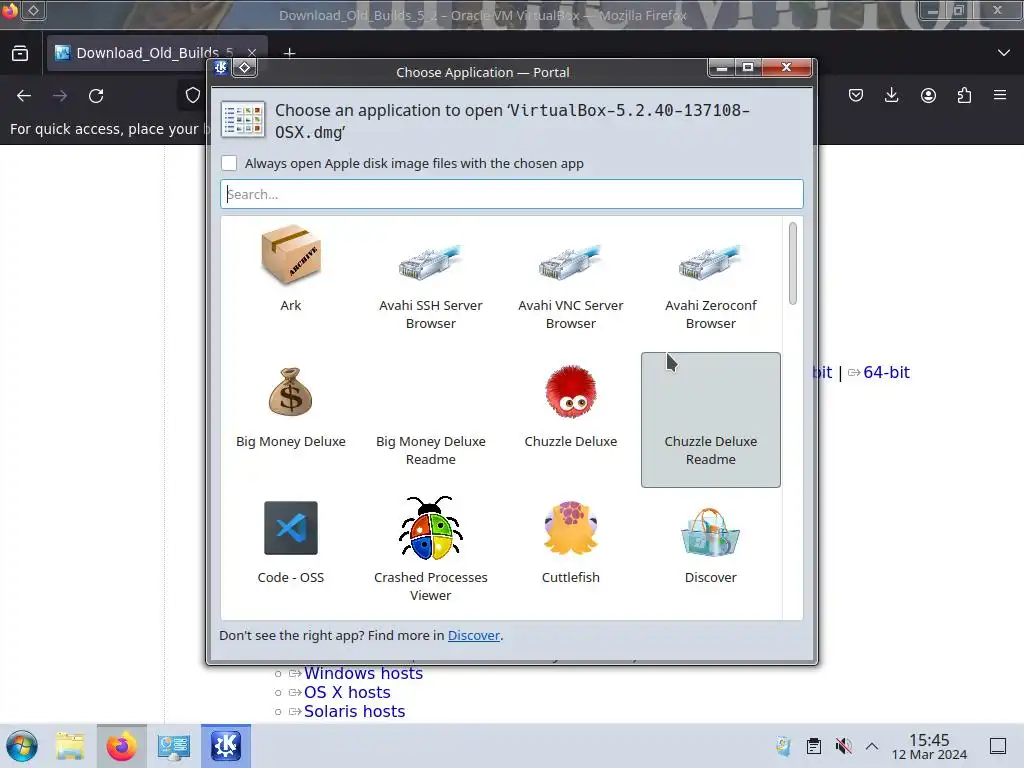Viewport: 1024px width, 768px height.
Task: Follow the Discover link at dialog bottom
Action: [473, 635]
